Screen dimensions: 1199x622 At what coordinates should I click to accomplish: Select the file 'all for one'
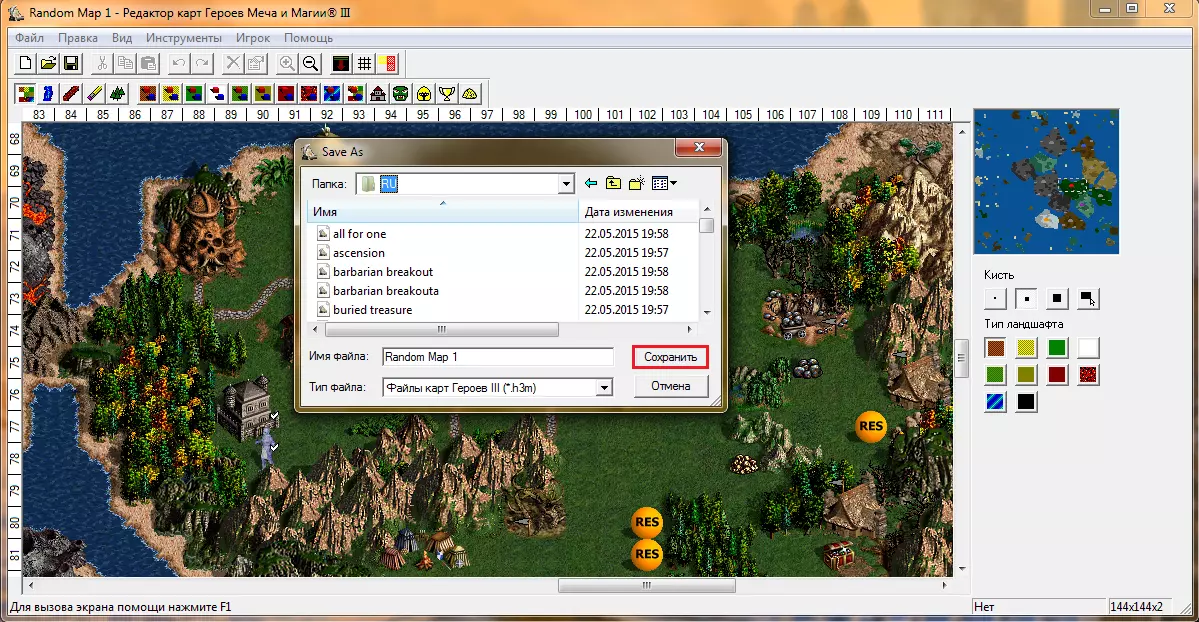[x=359, y=233]
